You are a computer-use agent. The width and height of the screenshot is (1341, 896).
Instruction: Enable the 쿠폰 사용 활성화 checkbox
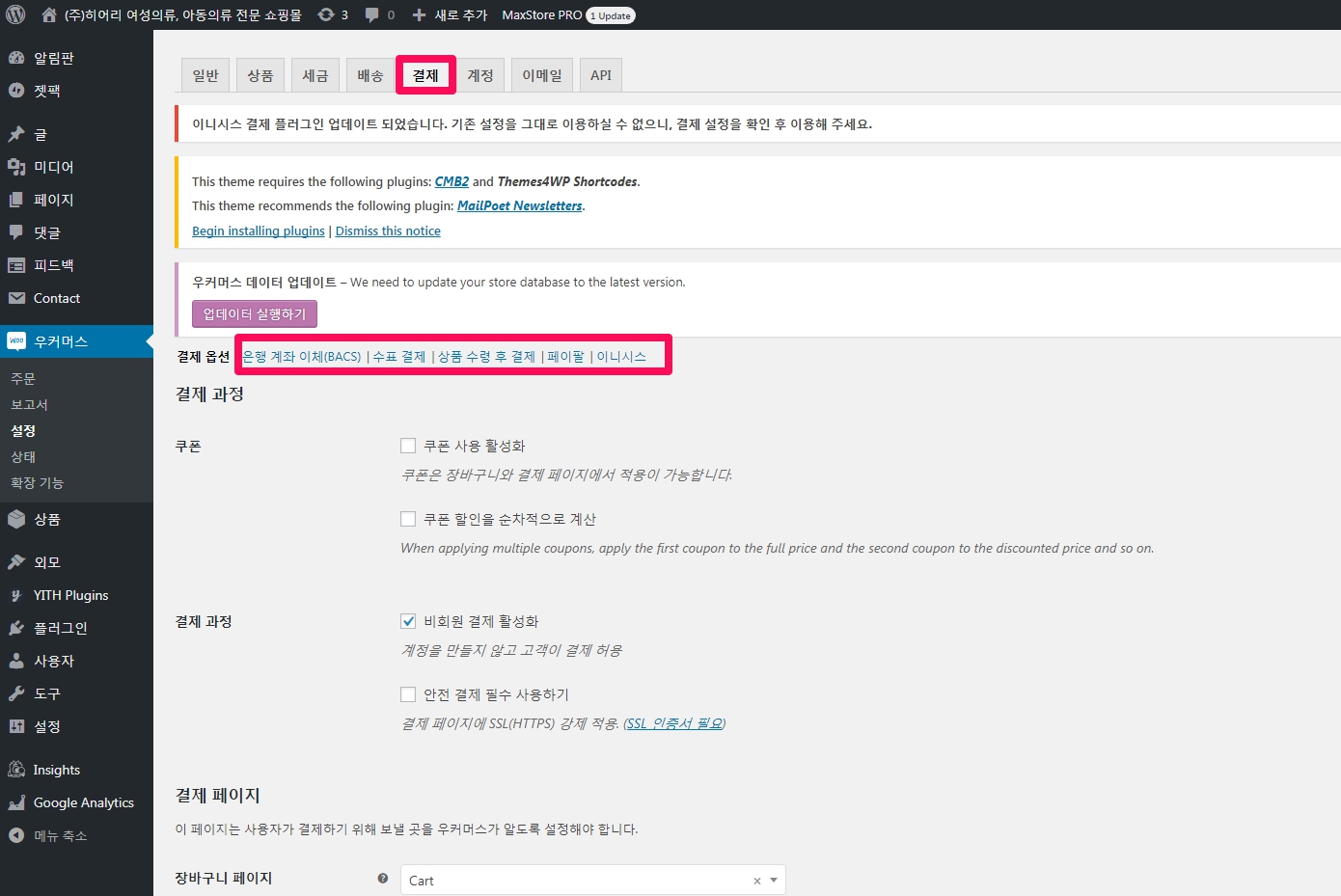[408, 446]
